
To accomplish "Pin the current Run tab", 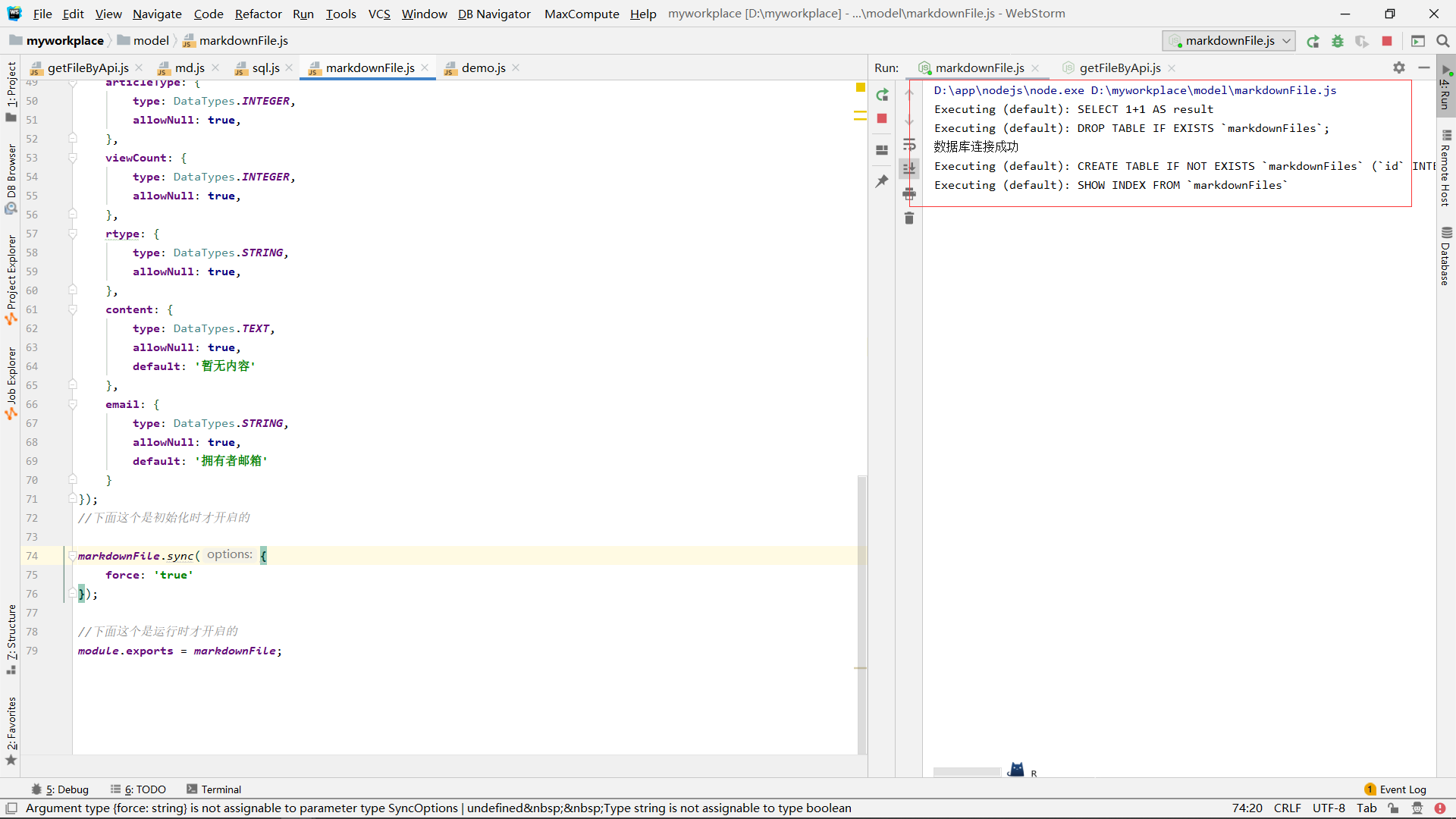I will 882,181.
